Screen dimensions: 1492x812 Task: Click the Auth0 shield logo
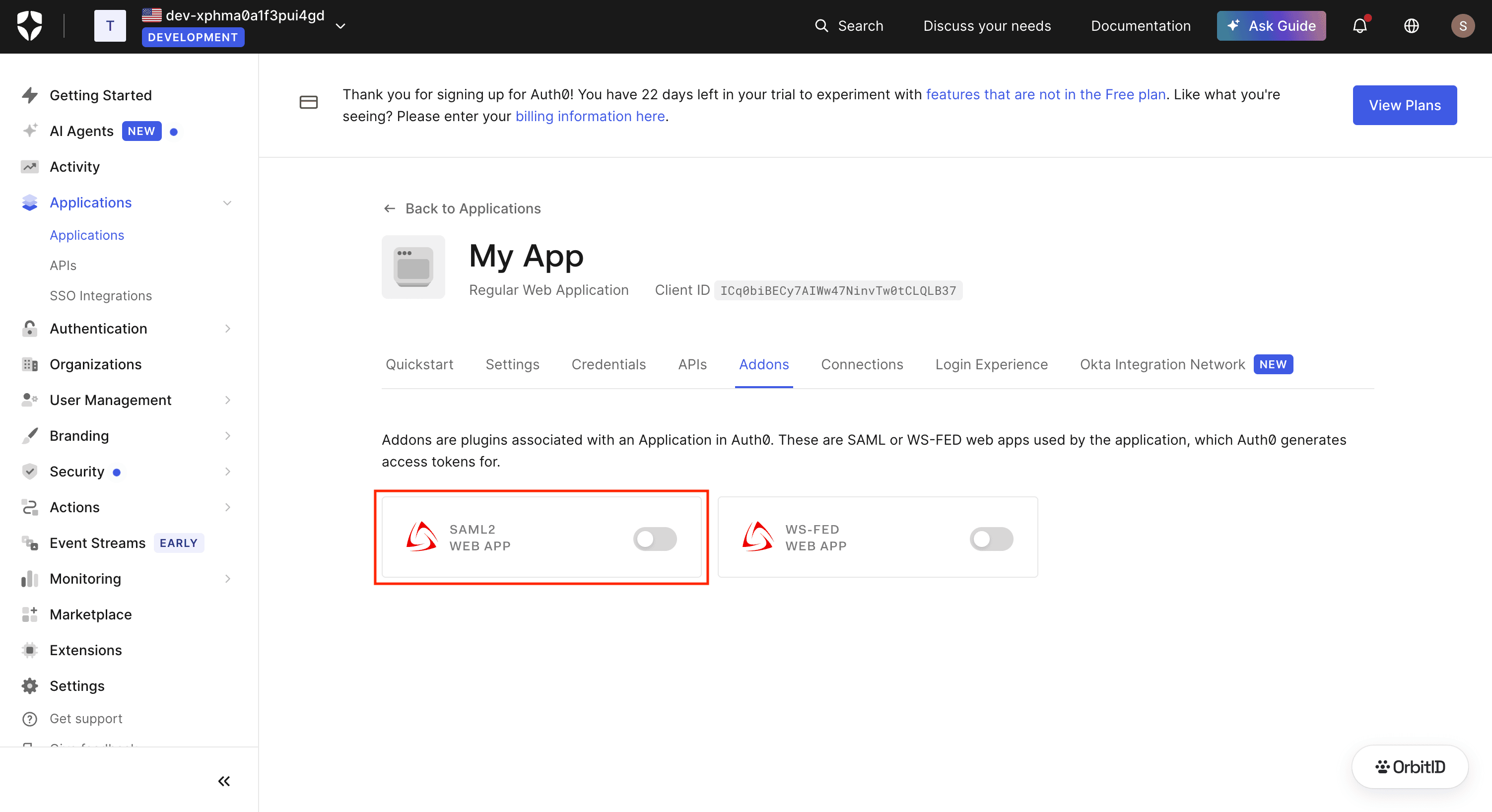pos(30,25)
